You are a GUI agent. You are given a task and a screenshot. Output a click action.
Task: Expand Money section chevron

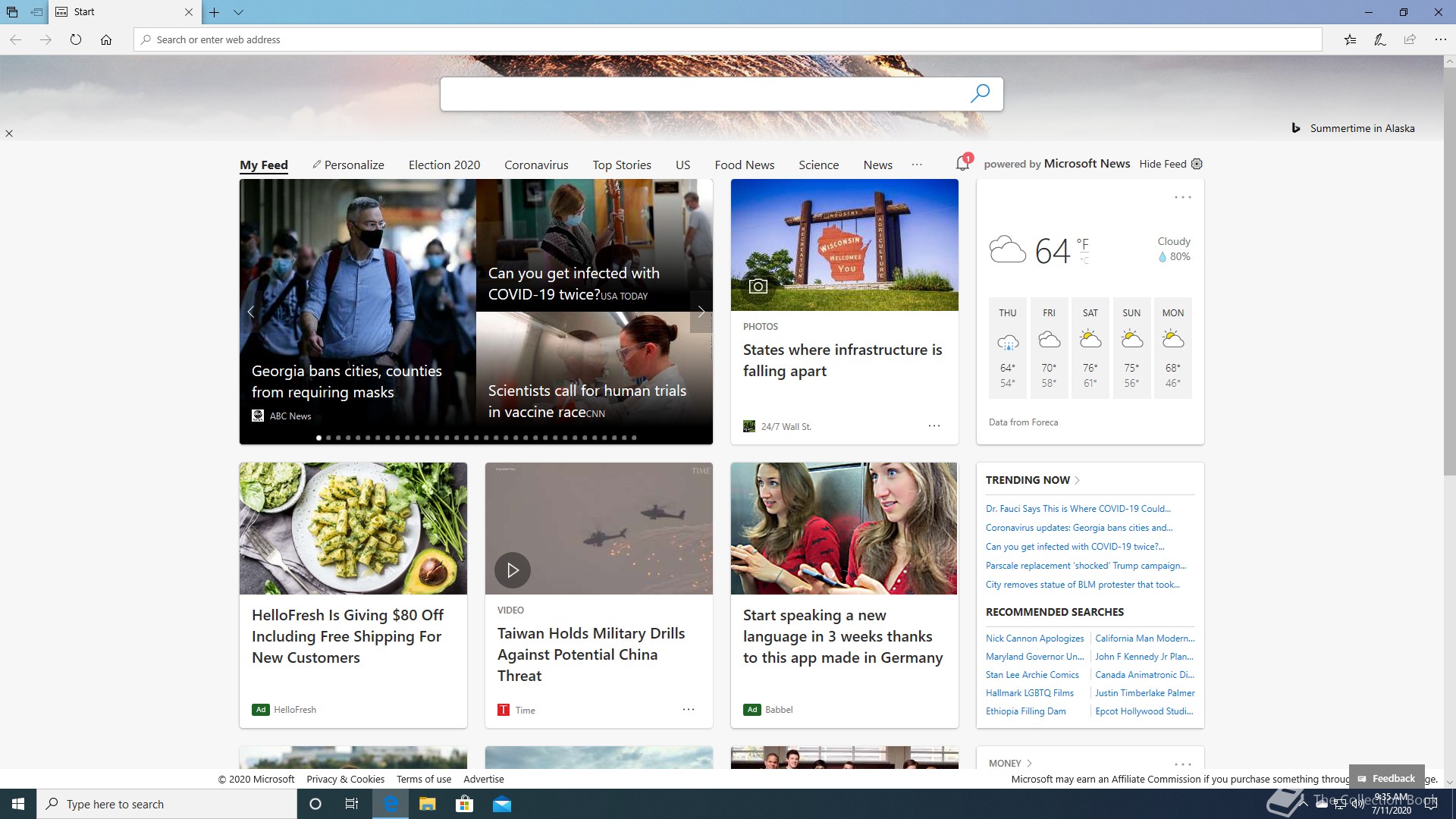tap(1029, 763)
